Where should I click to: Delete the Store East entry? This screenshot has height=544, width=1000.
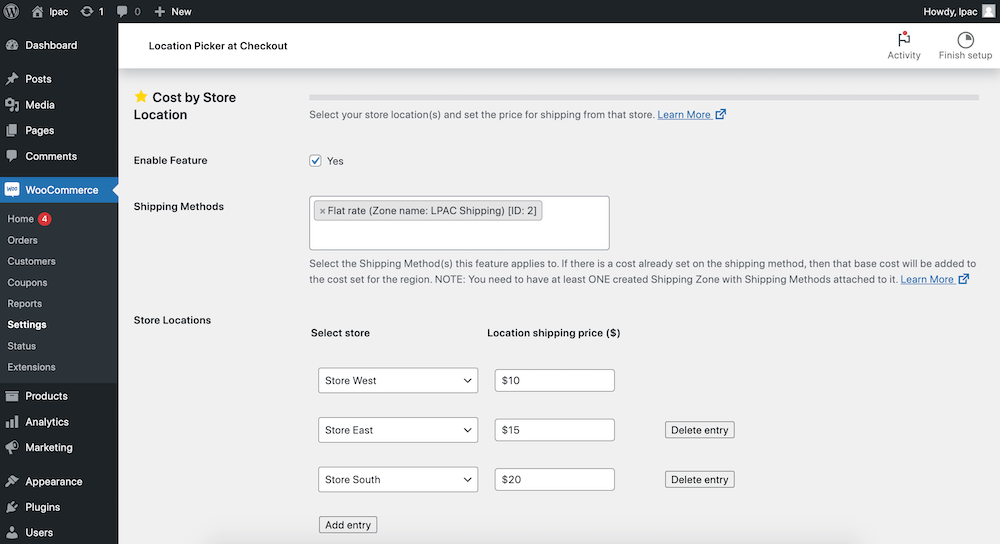[x=700, y=430]
